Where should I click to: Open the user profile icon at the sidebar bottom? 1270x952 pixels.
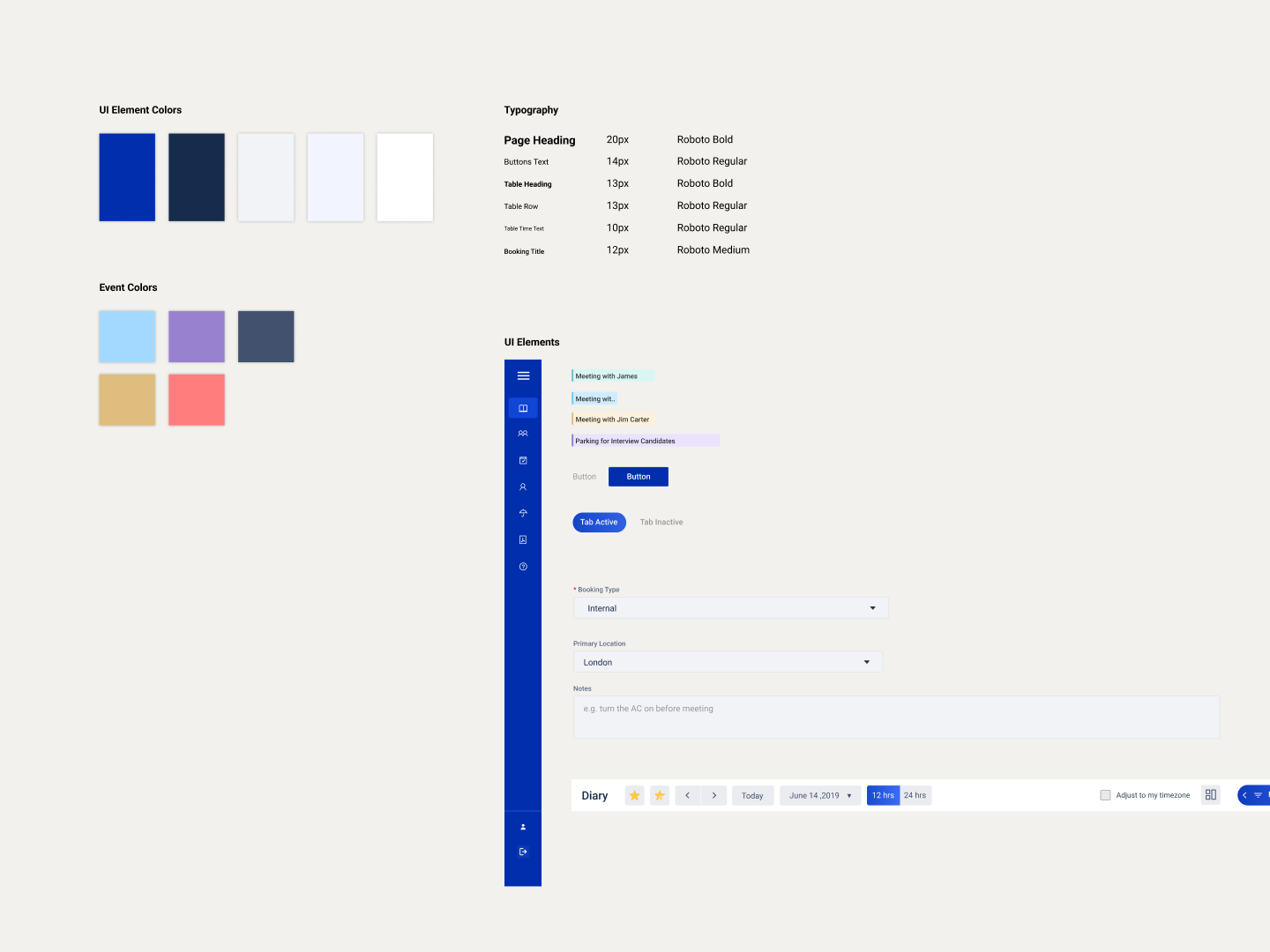click(523, 827)
